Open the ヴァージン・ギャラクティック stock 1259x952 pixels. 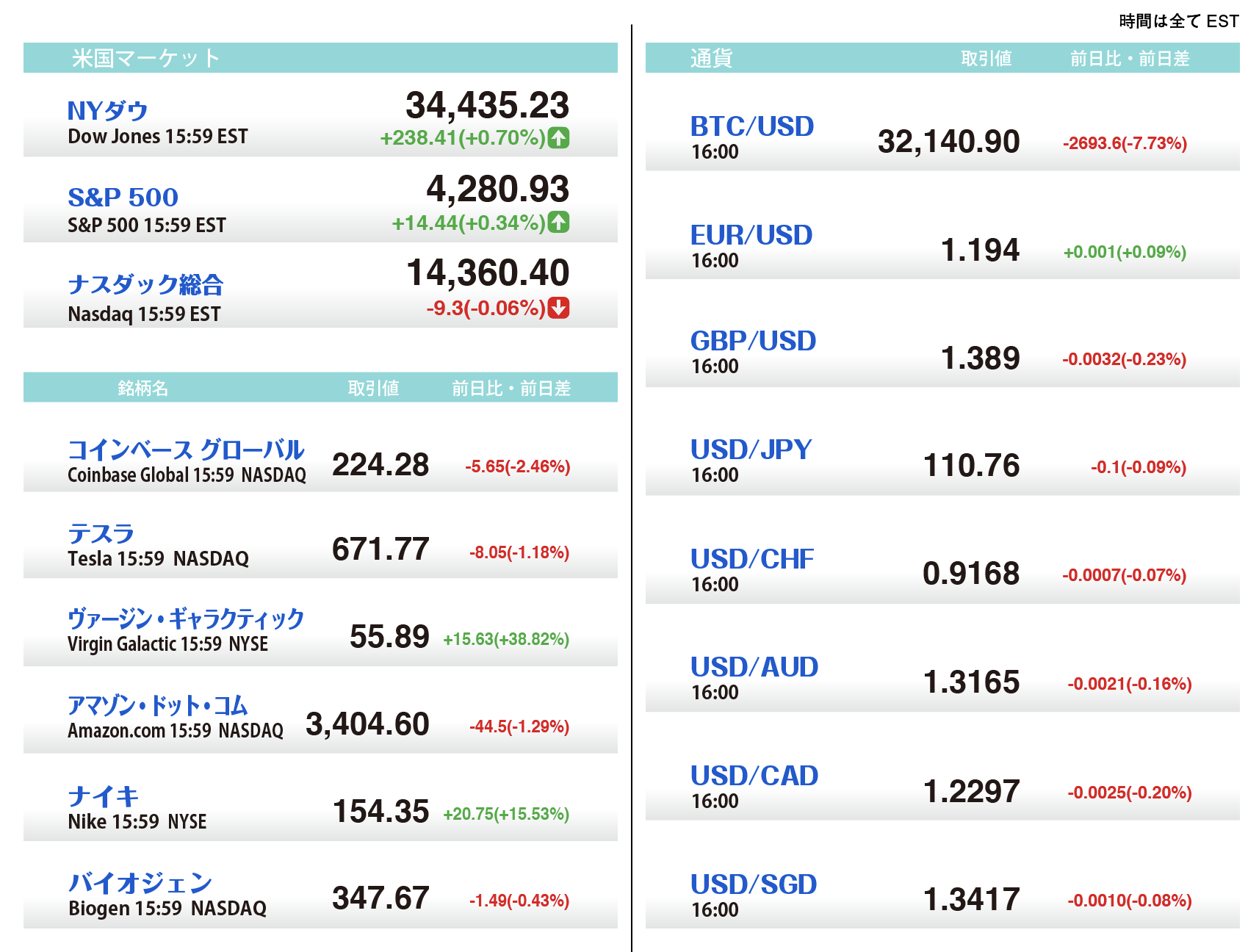click(x=186, y=619)
